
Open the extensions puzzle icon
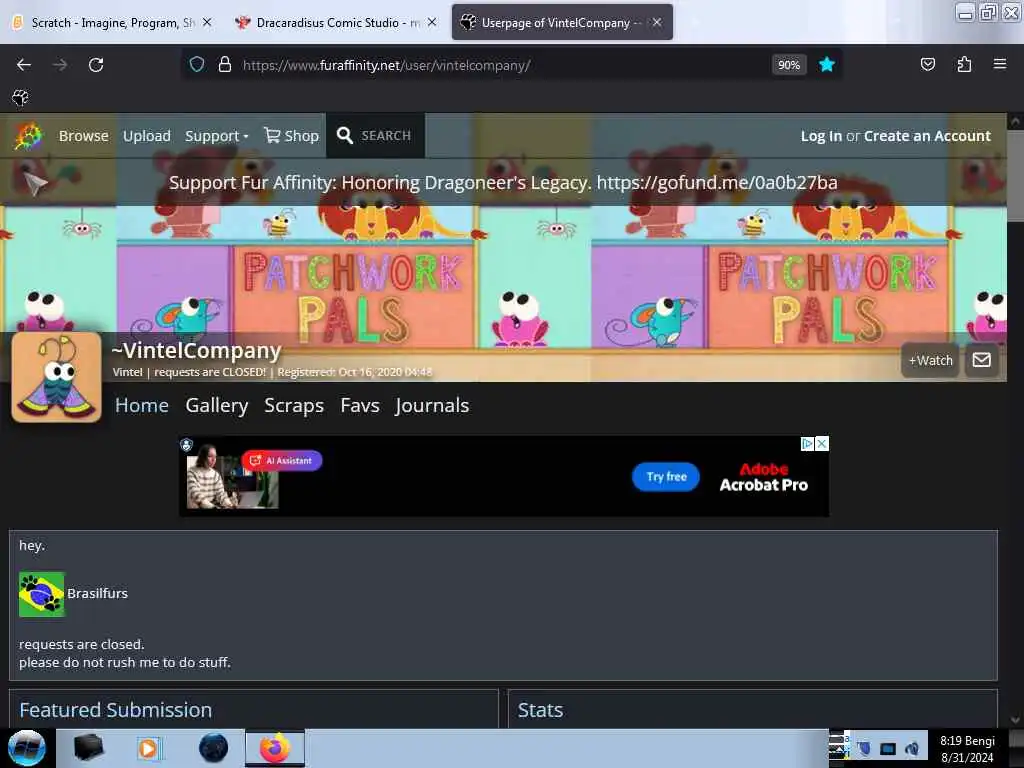coord(964,65)
